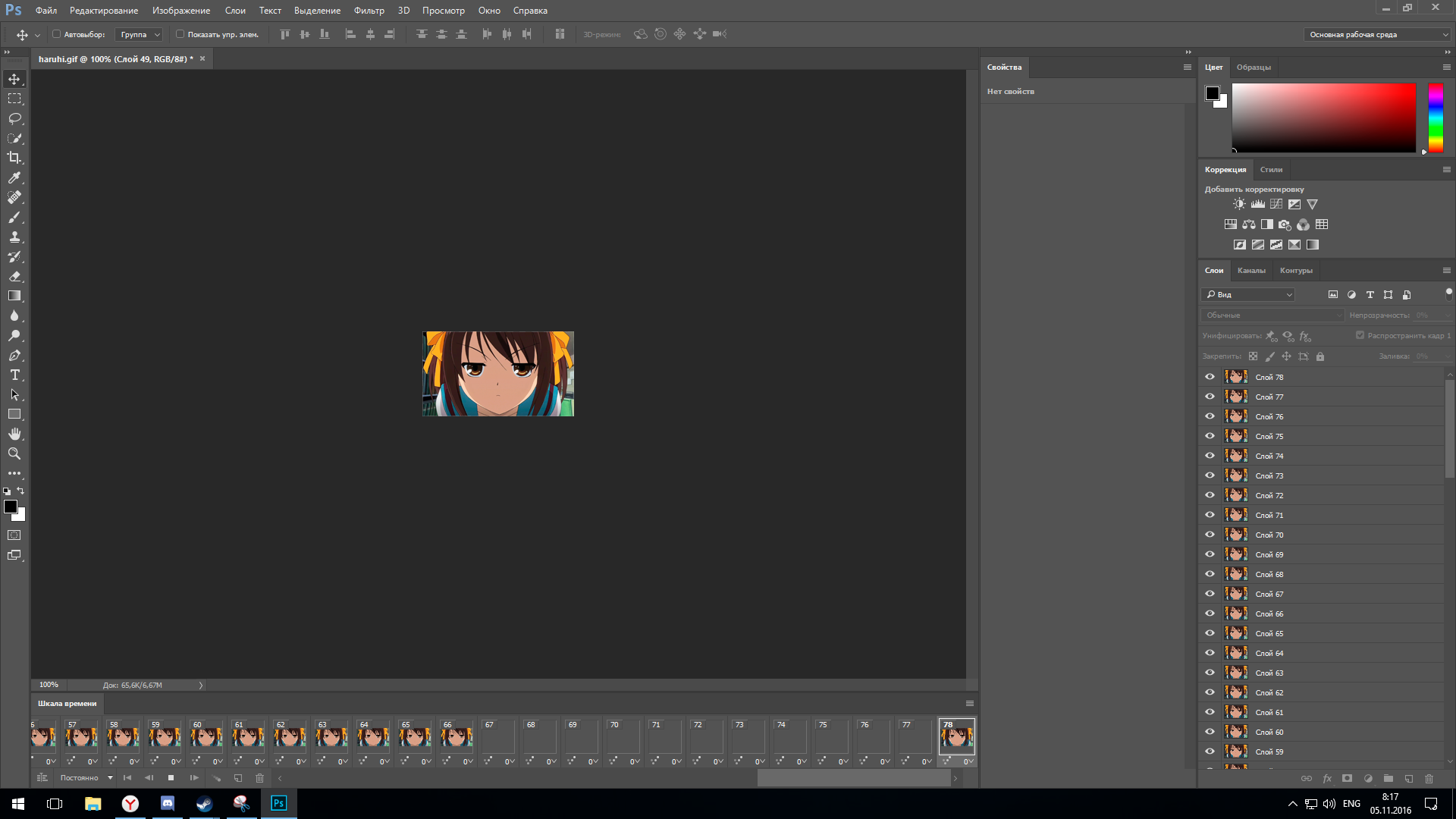The height and width of the screenshot is (819, 1456).
Task: Switch to the Образцы tab
Action: (1254, 67)
